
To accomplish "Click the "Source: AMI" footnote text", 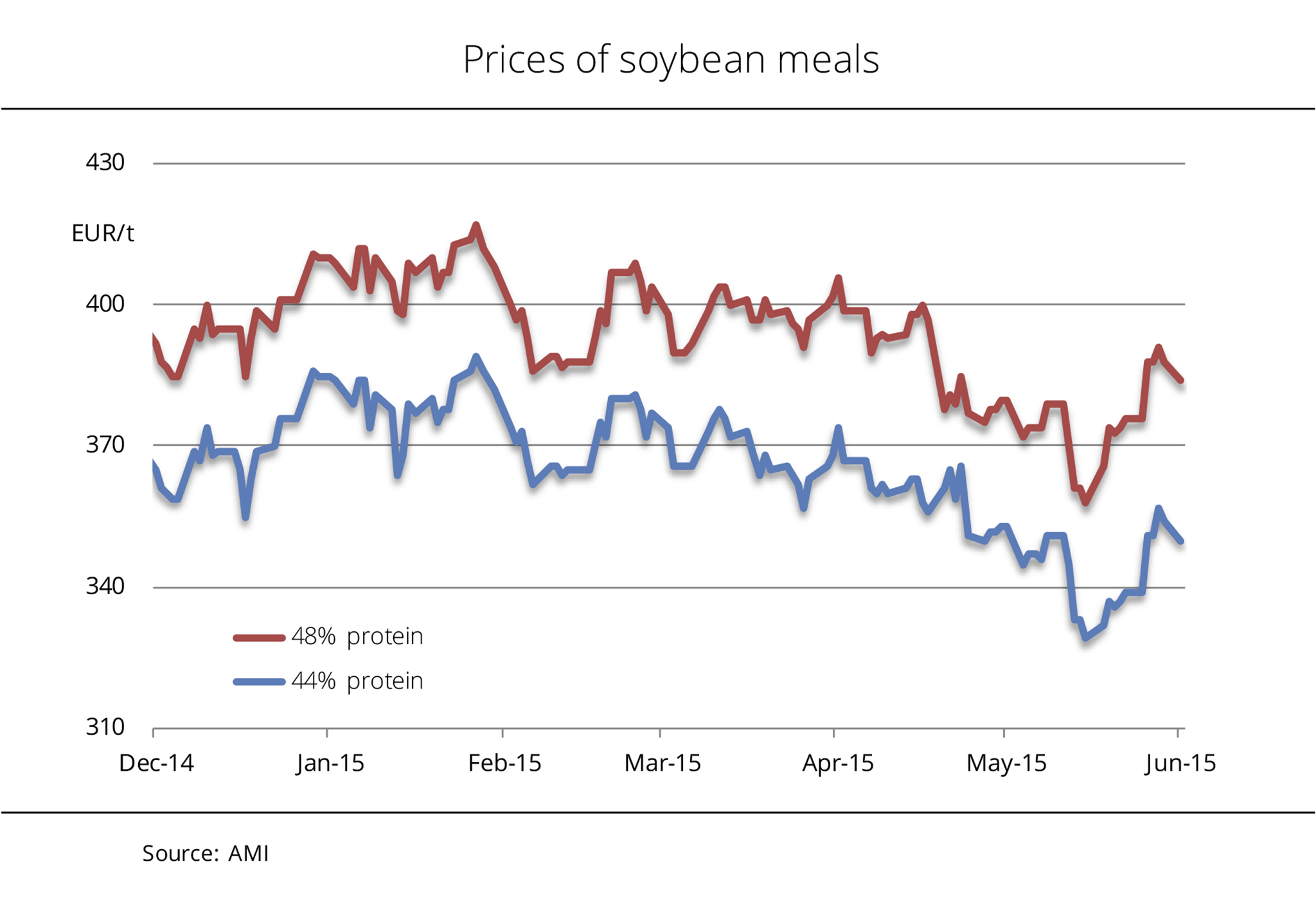I will tap(206, 854).
